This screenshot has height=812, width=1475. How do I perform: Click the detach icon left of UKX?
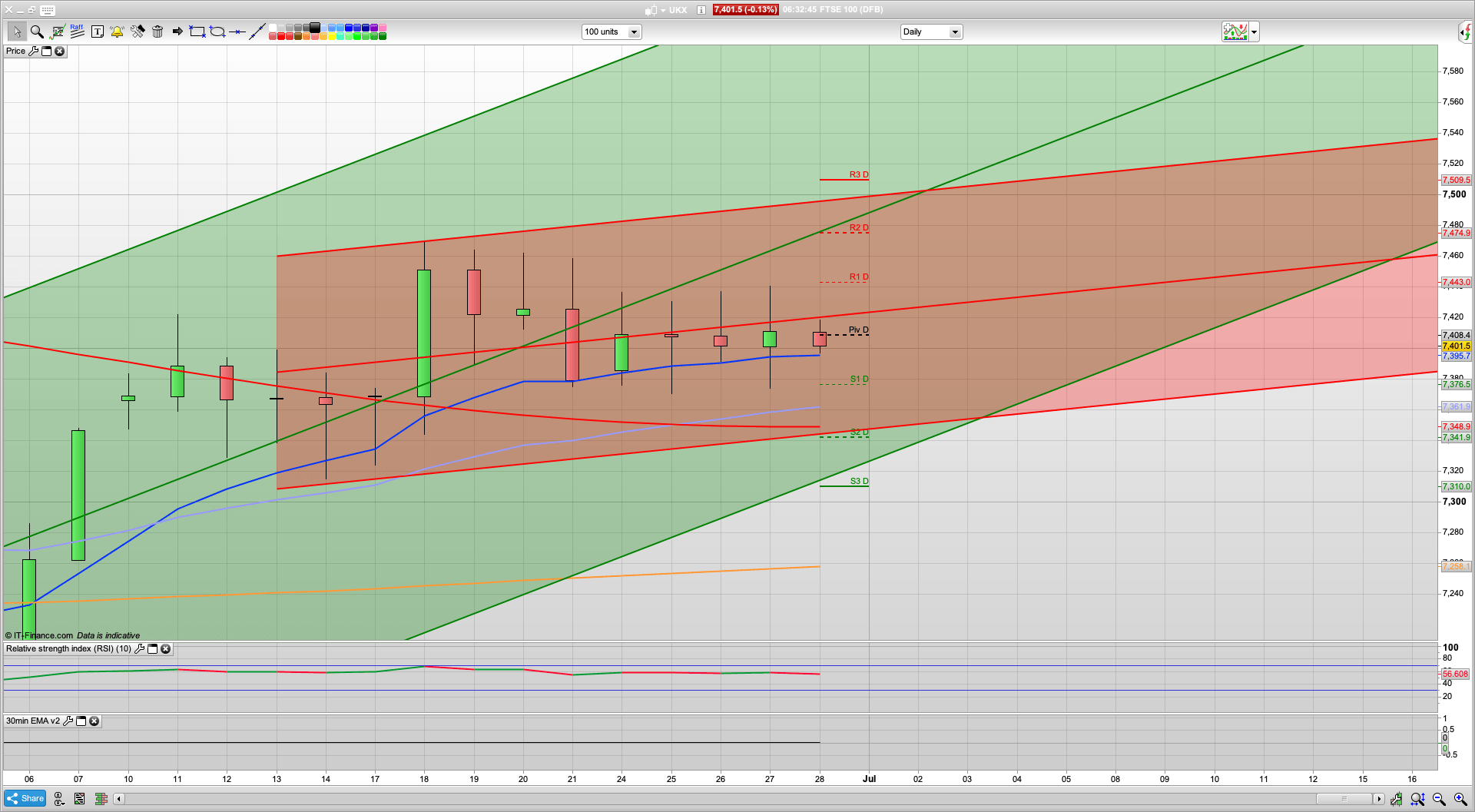pos(651,10)
